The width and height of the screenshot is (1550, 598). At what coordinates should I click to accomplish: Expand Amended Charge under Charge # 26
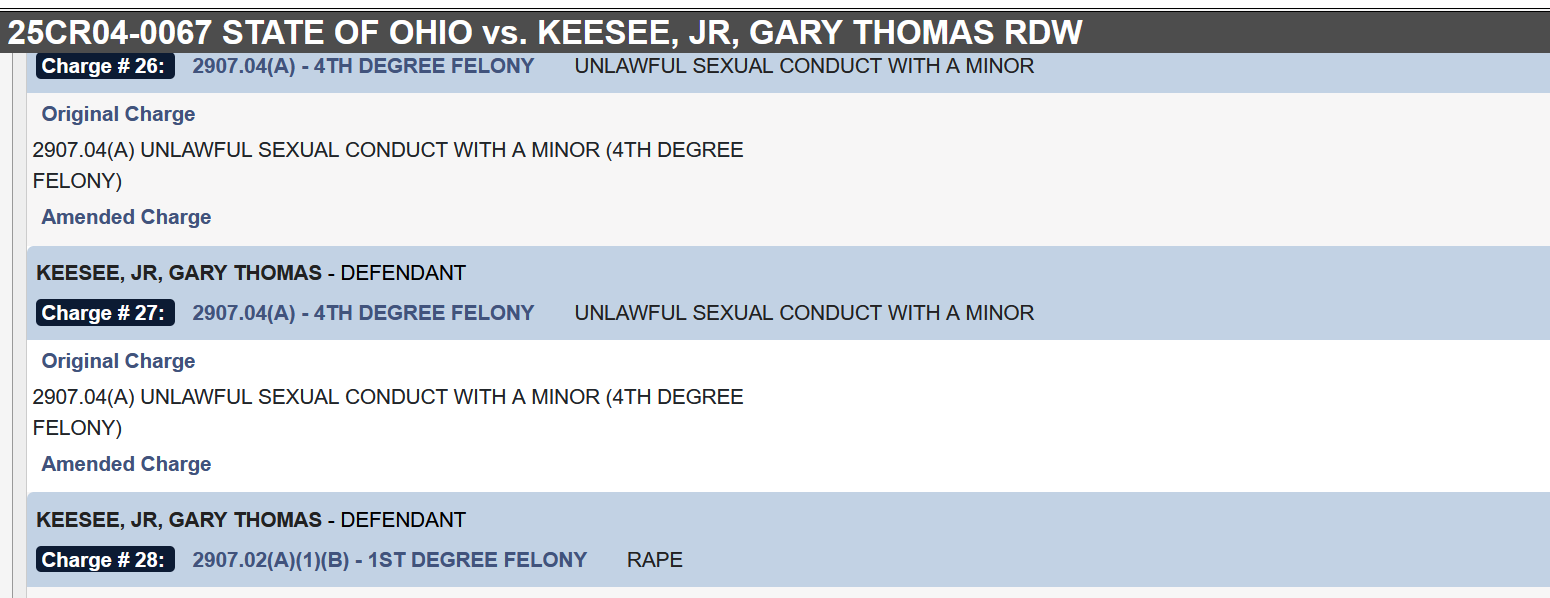tap(126, 217)
